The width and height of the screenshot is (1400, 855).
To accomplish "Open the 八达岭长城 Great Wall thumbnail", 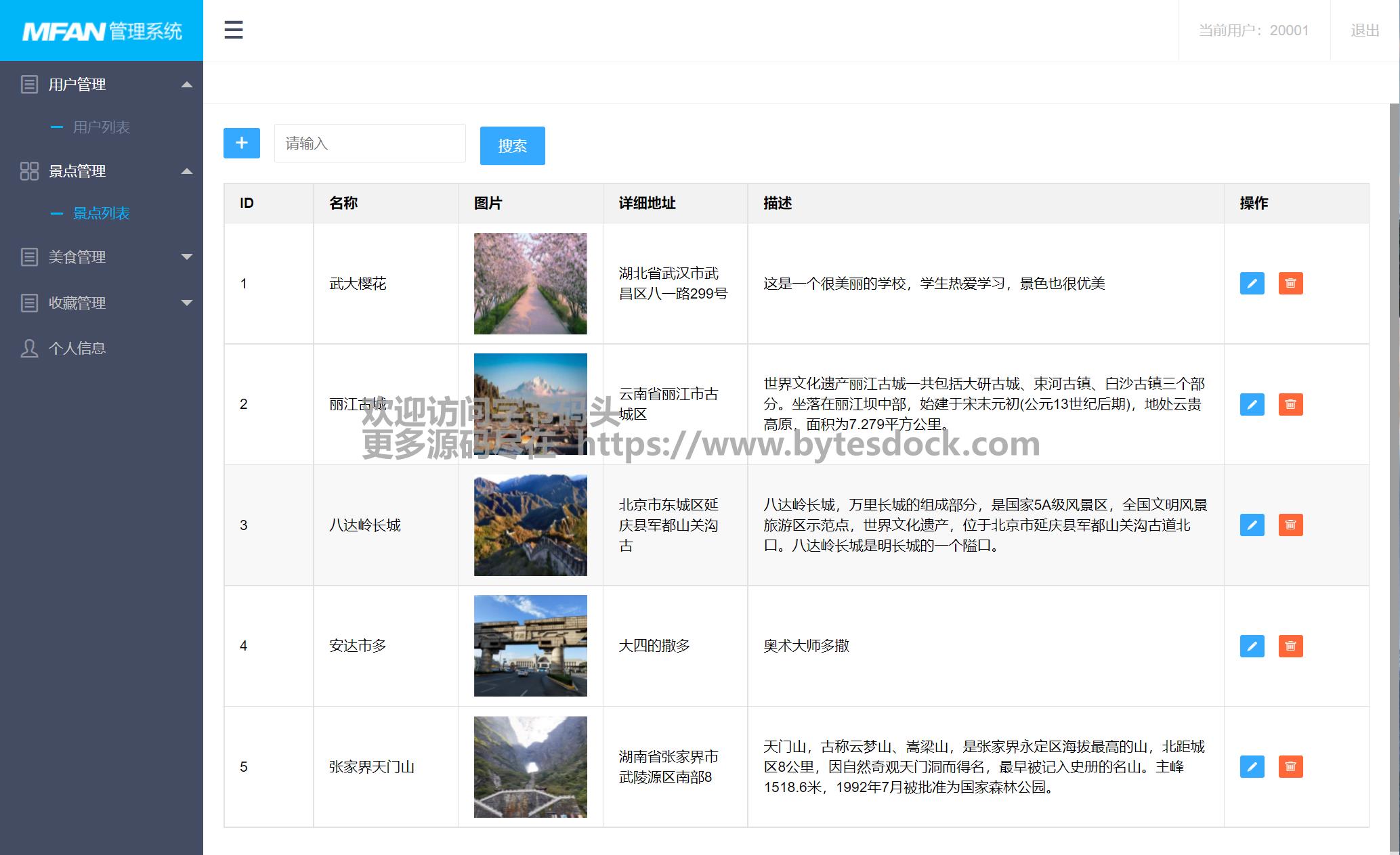I will coord(530,525).
